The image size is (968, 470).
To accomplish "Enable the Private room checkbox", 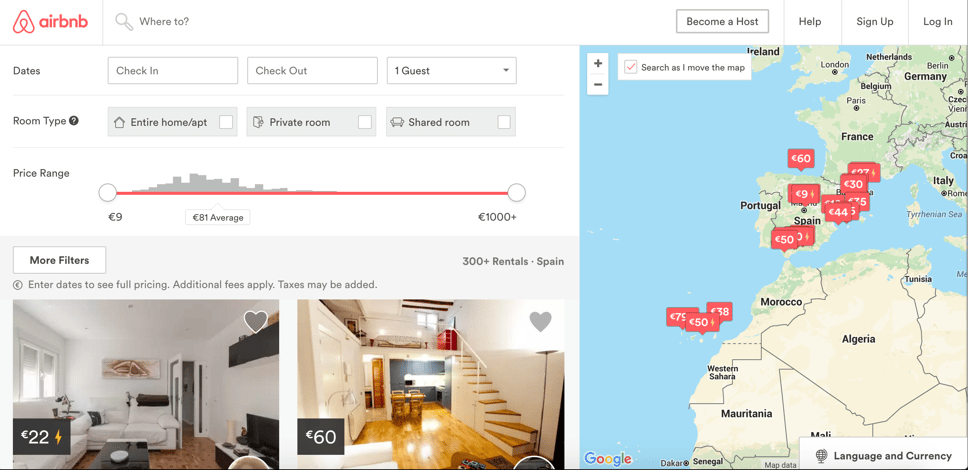I will tap(365, 122).
